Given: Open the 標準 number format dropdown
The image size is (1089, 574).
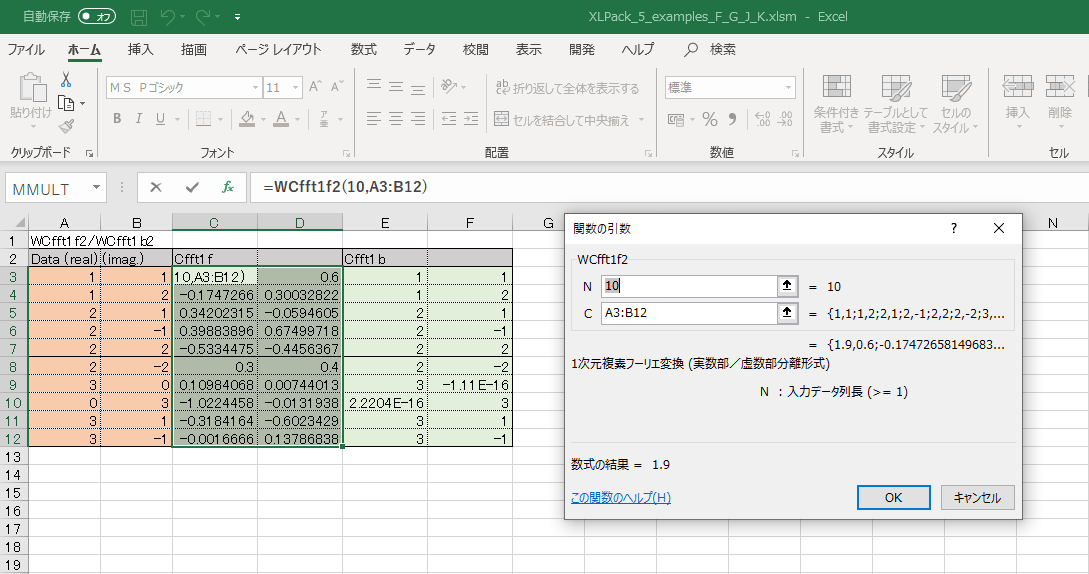Looking at the screenshot, I should click(x=788, y=88).
